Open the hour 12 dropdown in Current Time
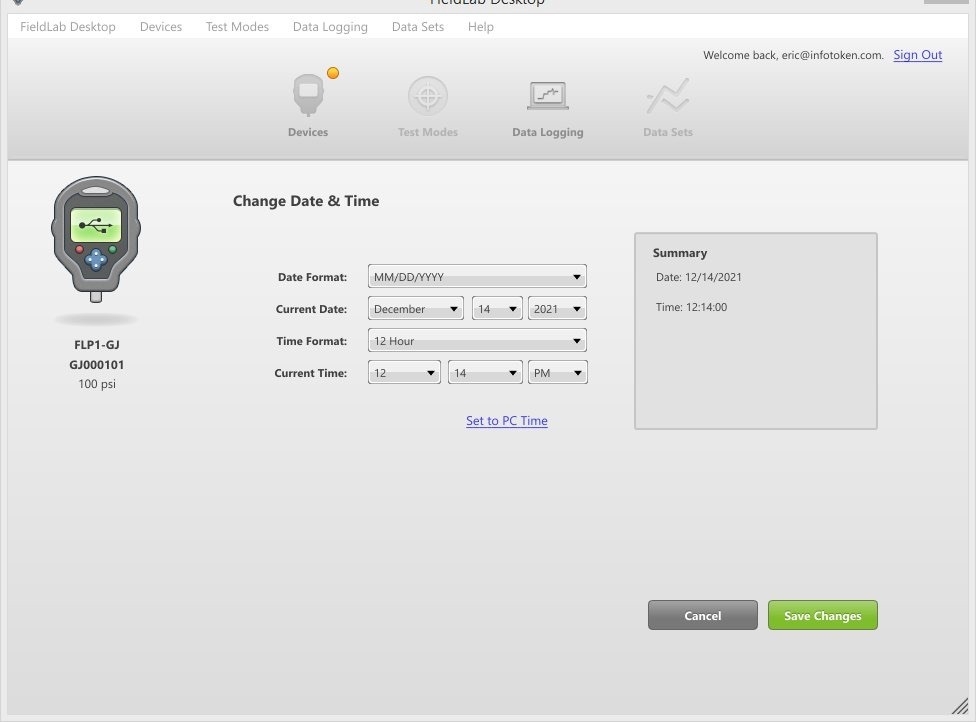The image size is (976, 722). (404, 372)
